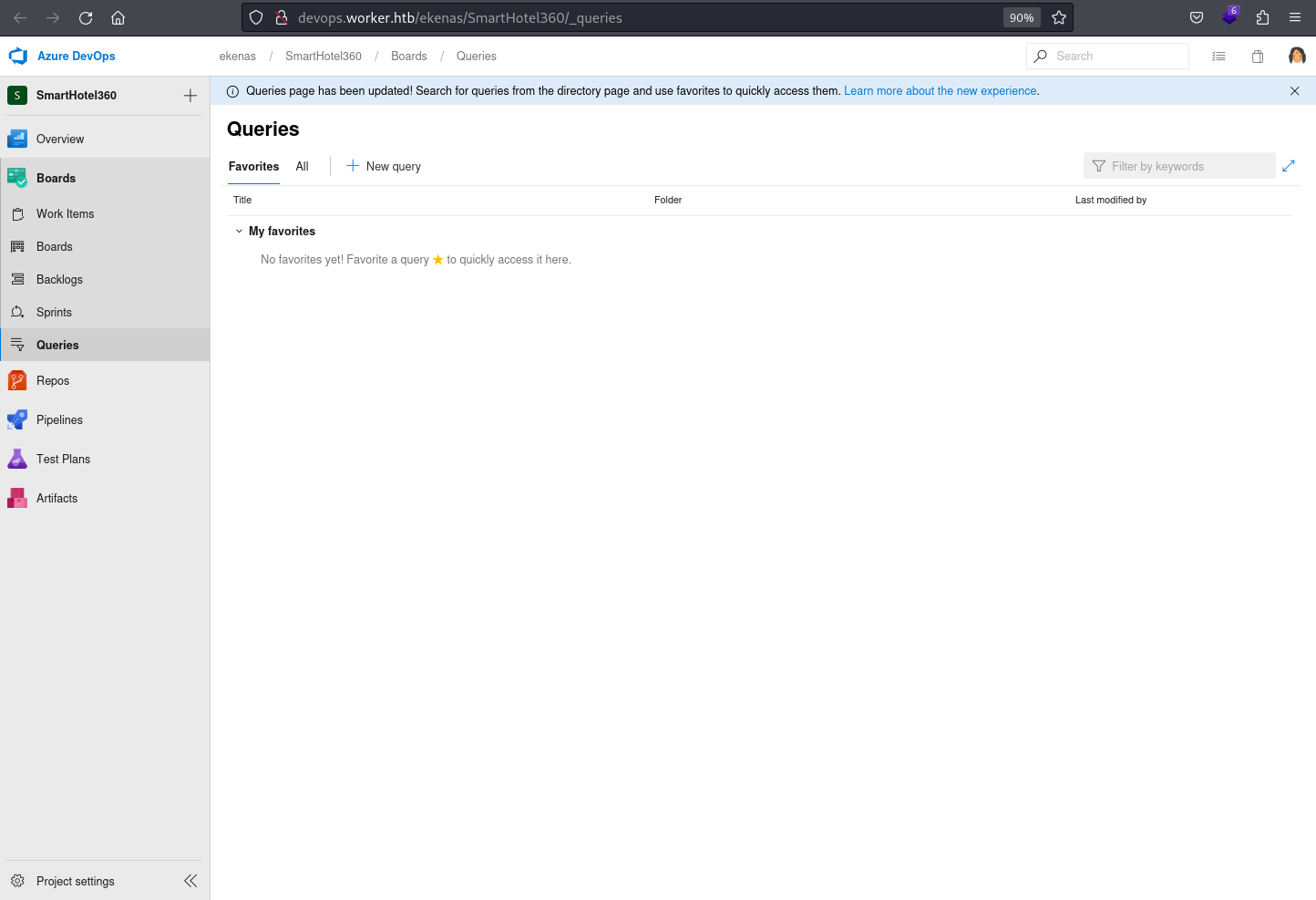Click the Azure DevOps logo icon
The width and height of the screenshot is (1316, 900).
(x=18, y=56)
